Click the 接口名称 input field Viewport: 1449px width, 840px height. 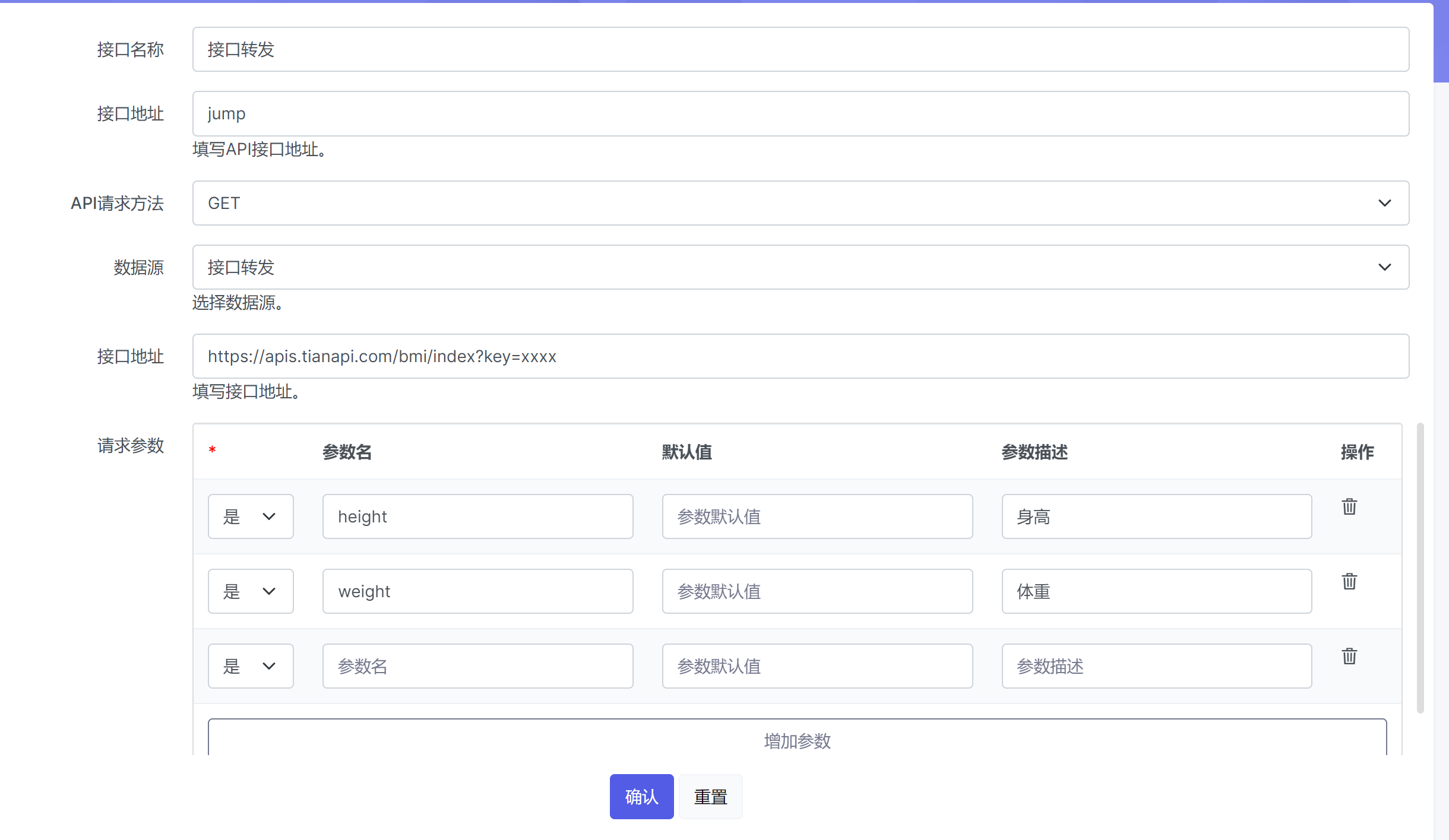click(800, 49)
